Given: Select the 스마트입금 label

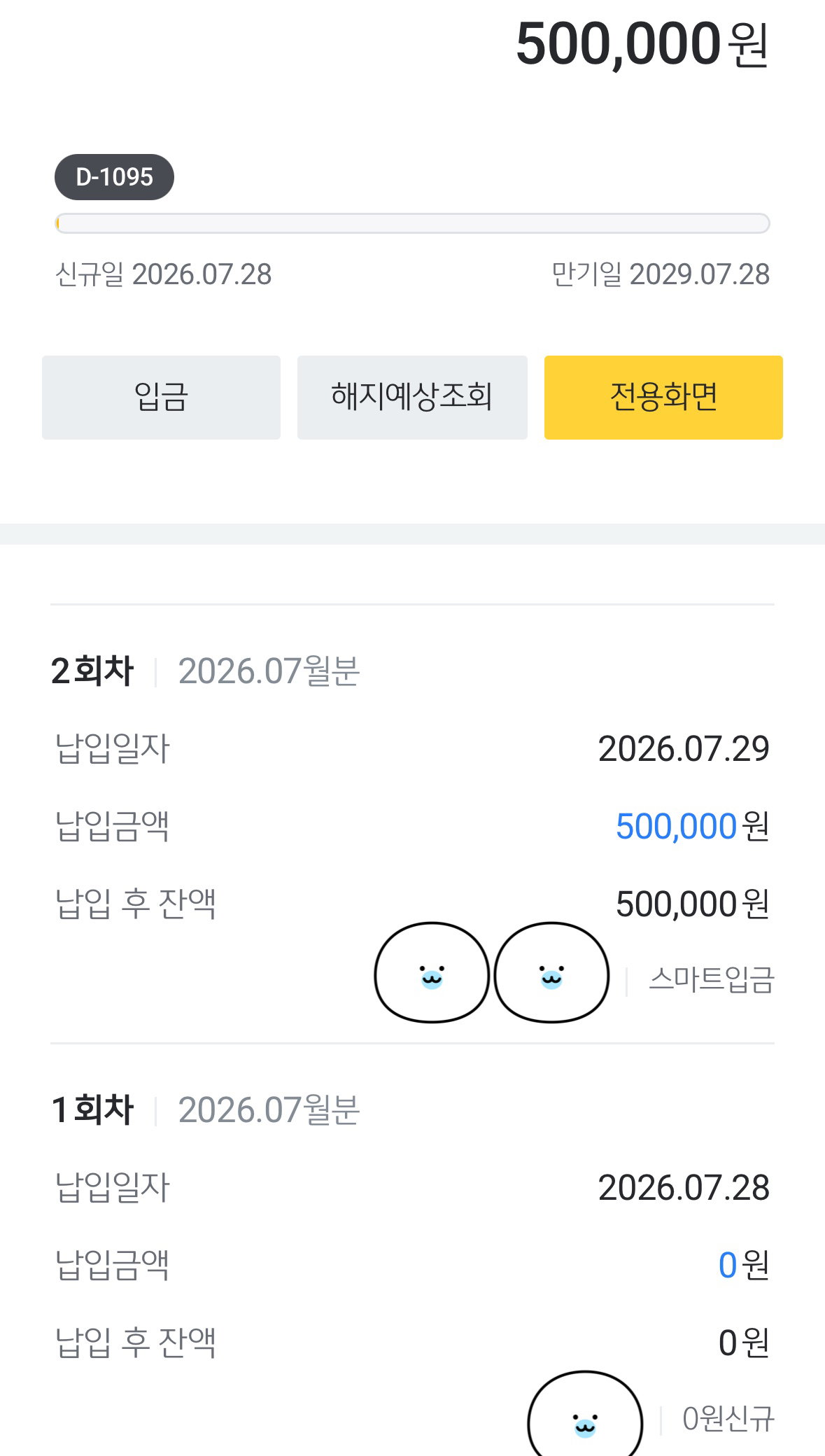Looking at the screenshot, I should coord(712,979).
